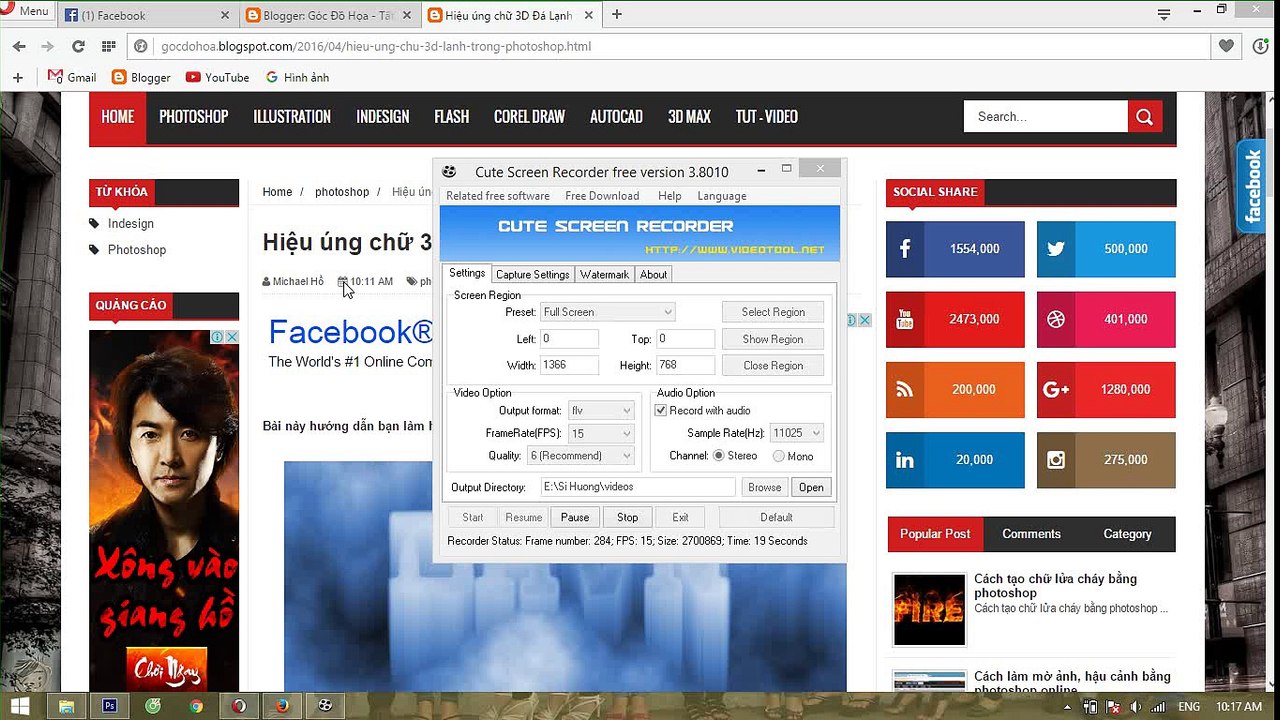Click the taskbar volume icon
This screenshot has width=1280, height=720.
[1136, 707]
